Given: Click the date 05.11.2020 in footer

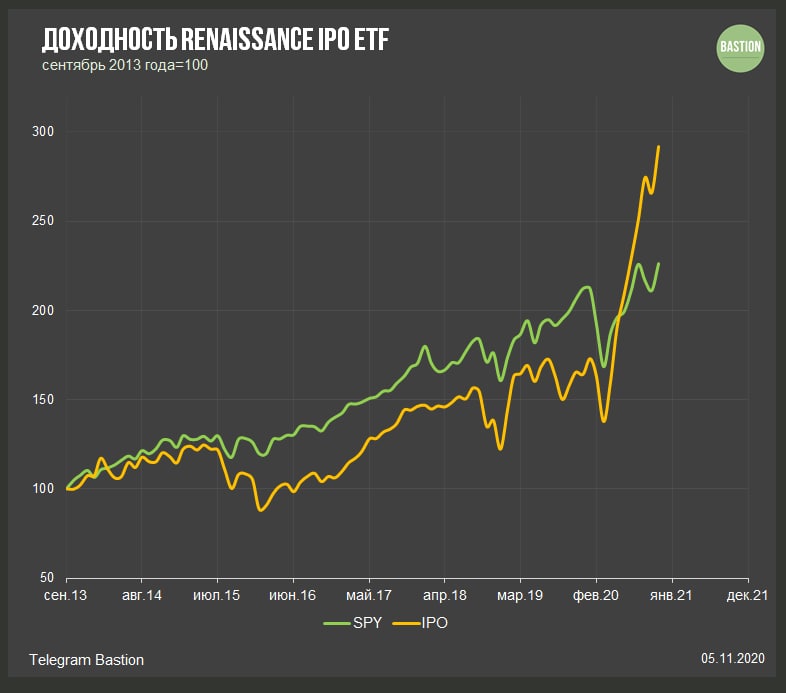Looking at the screenshot, I should click(733, 658).
